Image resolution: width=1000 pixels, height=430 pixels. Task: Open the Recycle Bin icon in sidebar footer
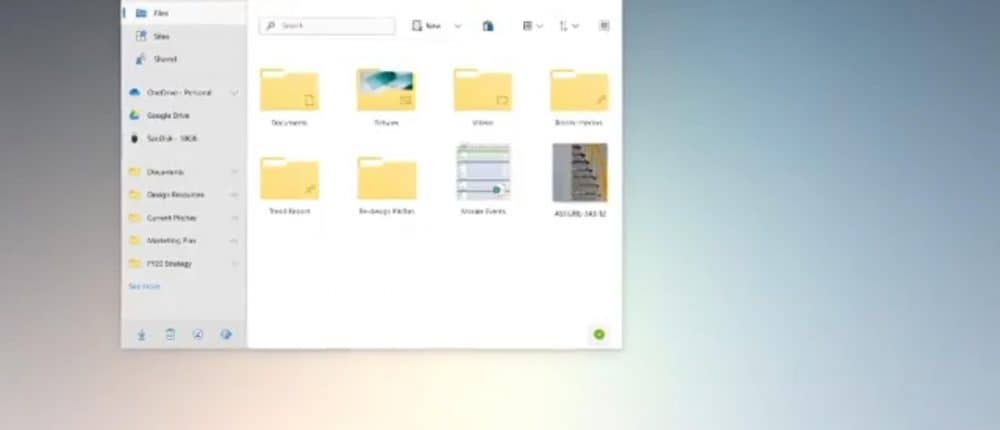[170, 335]
